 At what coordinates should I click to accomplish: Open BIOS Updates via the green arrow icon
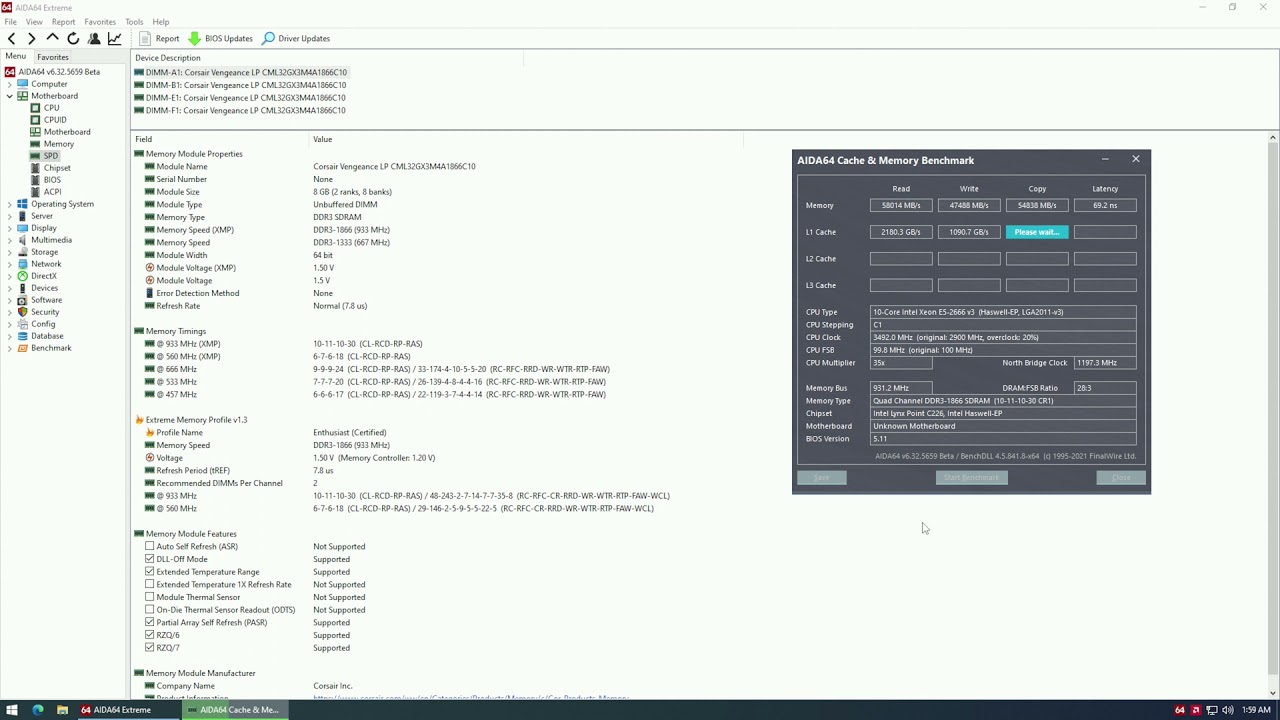click(x=196, y=38)
